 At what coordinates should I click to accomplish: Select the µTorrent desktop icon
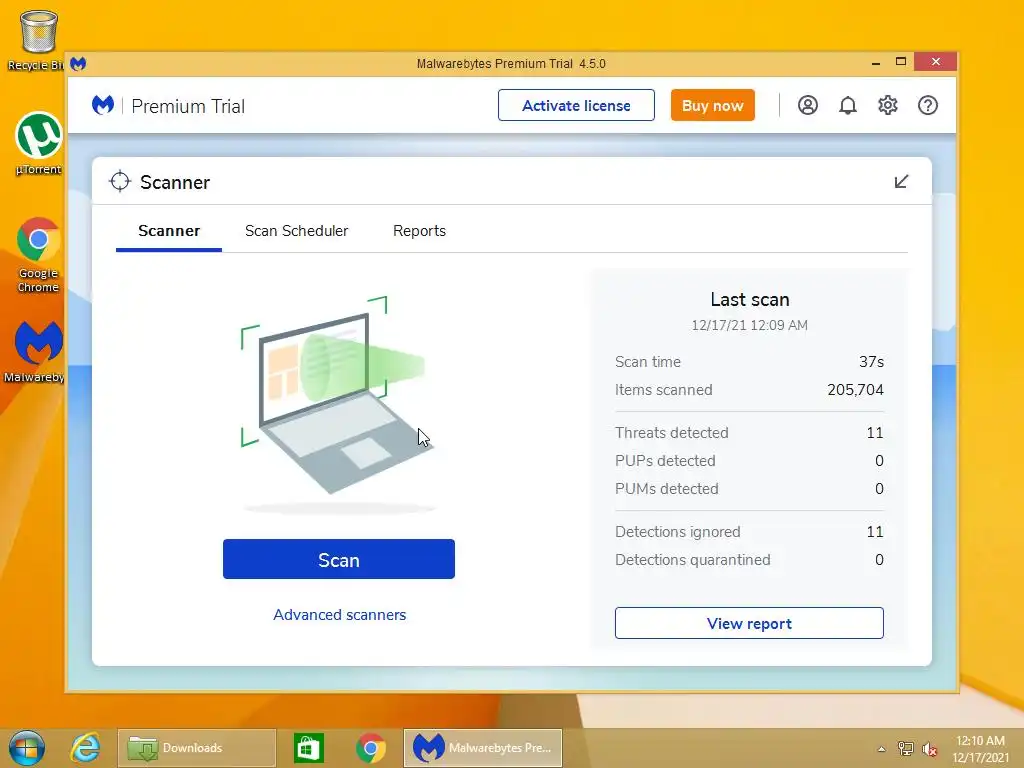(38, 144)
